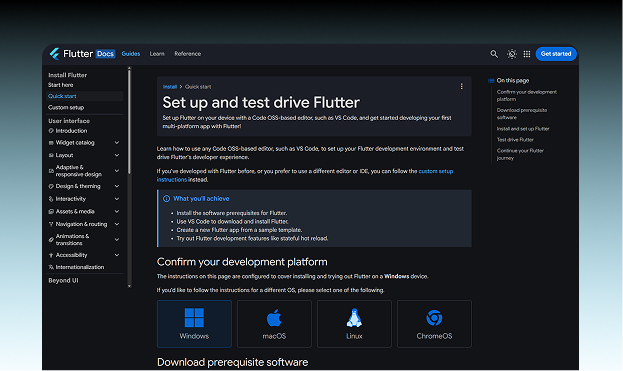Toggle the light/dark theme icon
This screenshot has width=623, height=371.
click(x=512, y=54)
